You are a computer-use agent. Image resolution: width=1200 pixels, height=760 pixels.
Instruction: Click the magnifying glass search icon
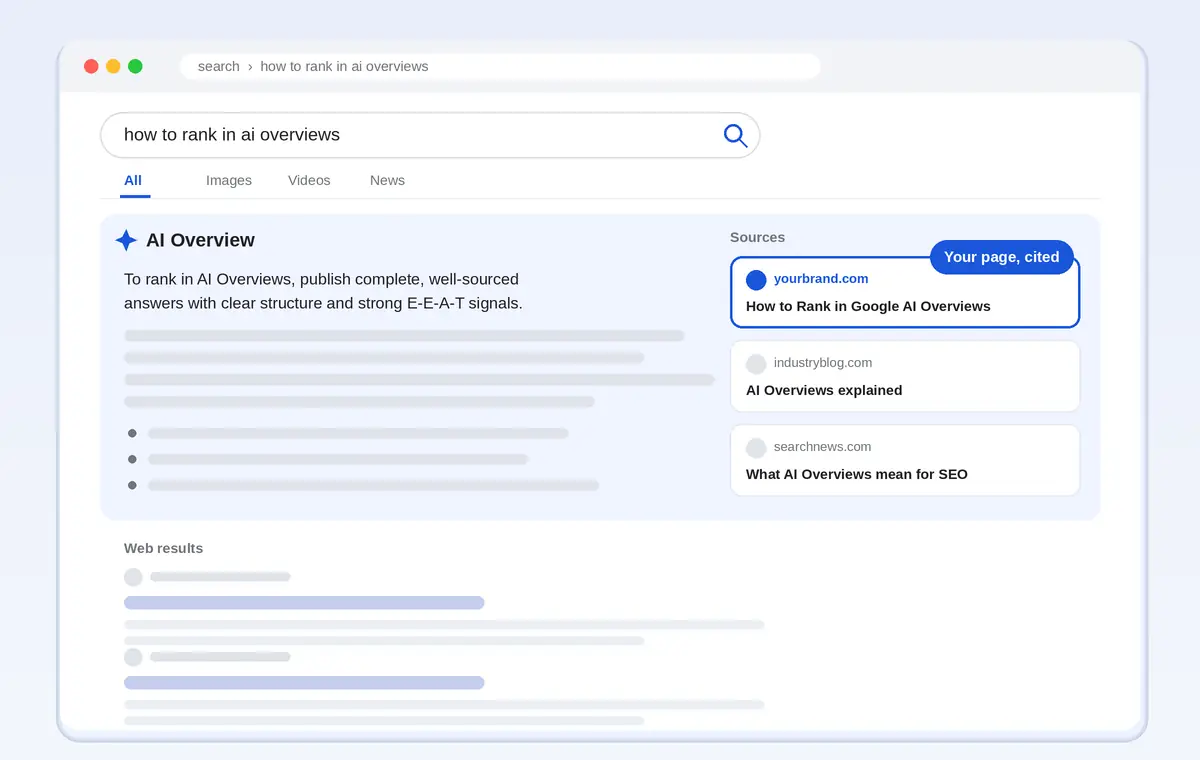[735, 135]
